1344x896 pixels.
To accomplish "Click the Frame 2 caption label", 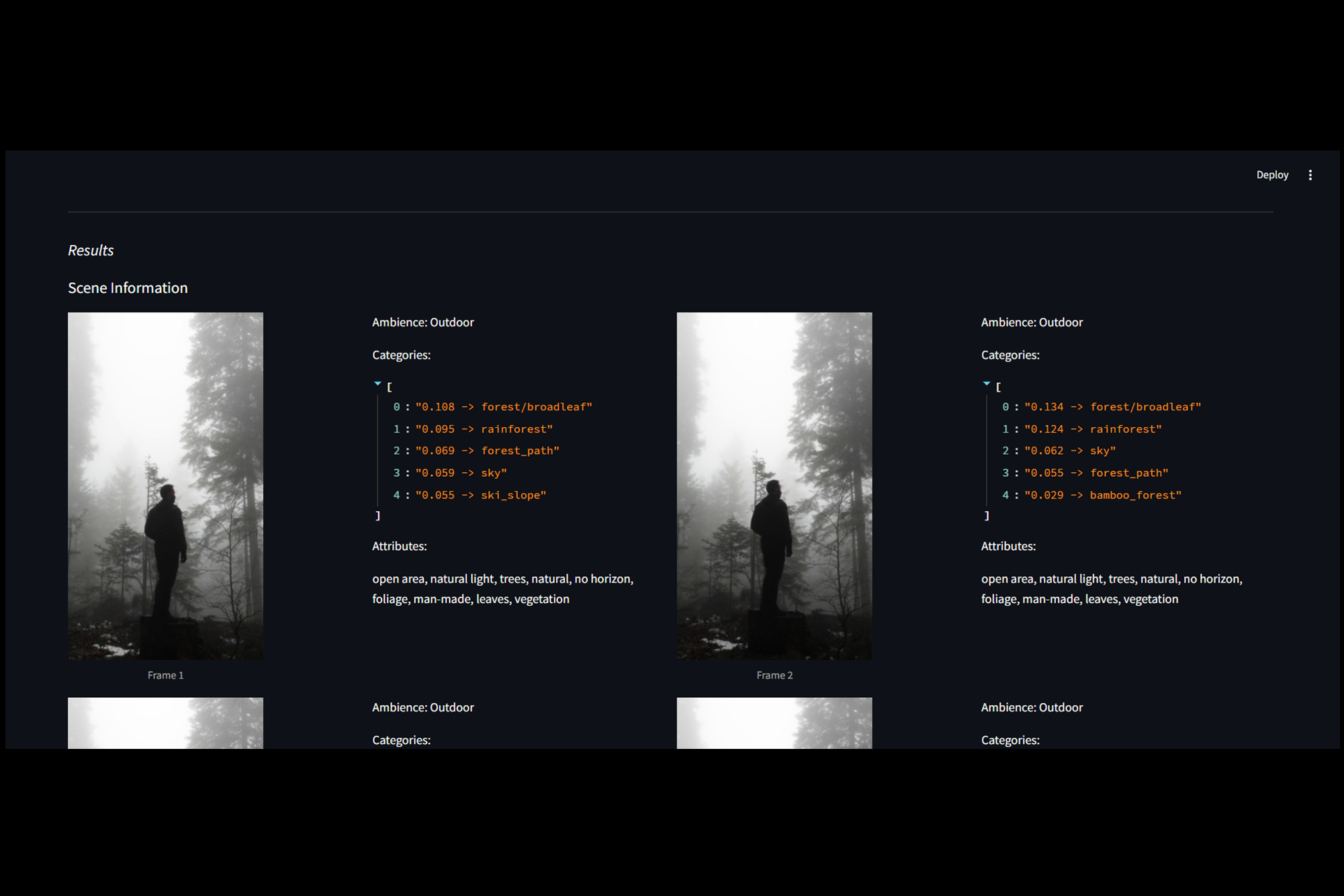I will pyautogui.click(x=774, y=675).
